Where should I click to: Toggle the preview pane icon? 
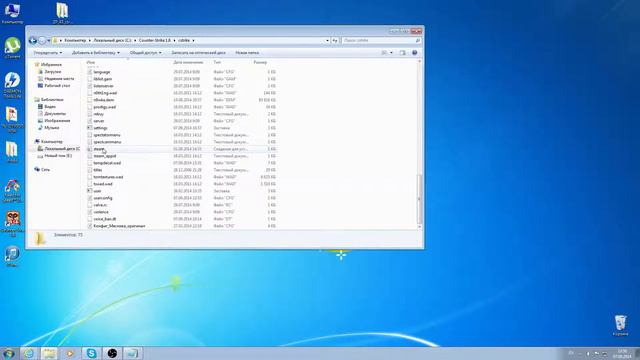tap(402, 53)
